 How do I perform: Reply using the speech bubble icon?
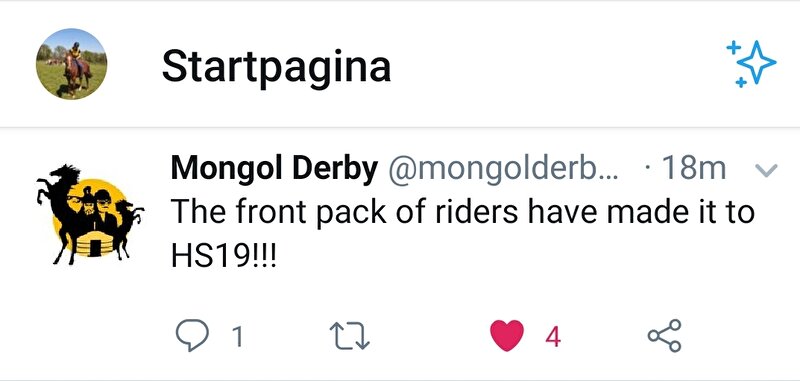click(192, 335)
